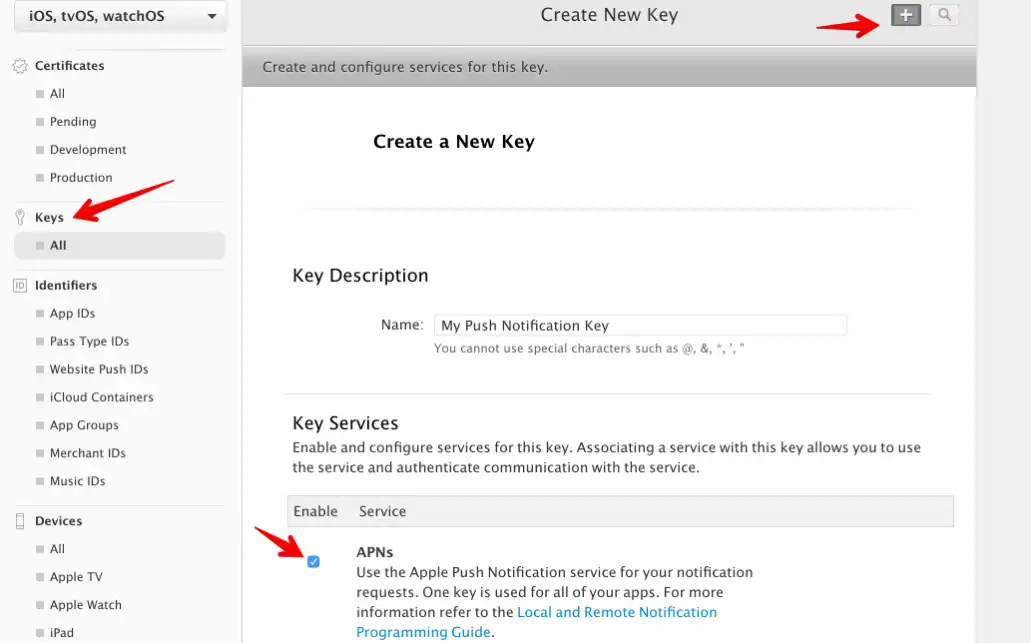
Task: Click the Devices phone icon
Action: point(19,521)
